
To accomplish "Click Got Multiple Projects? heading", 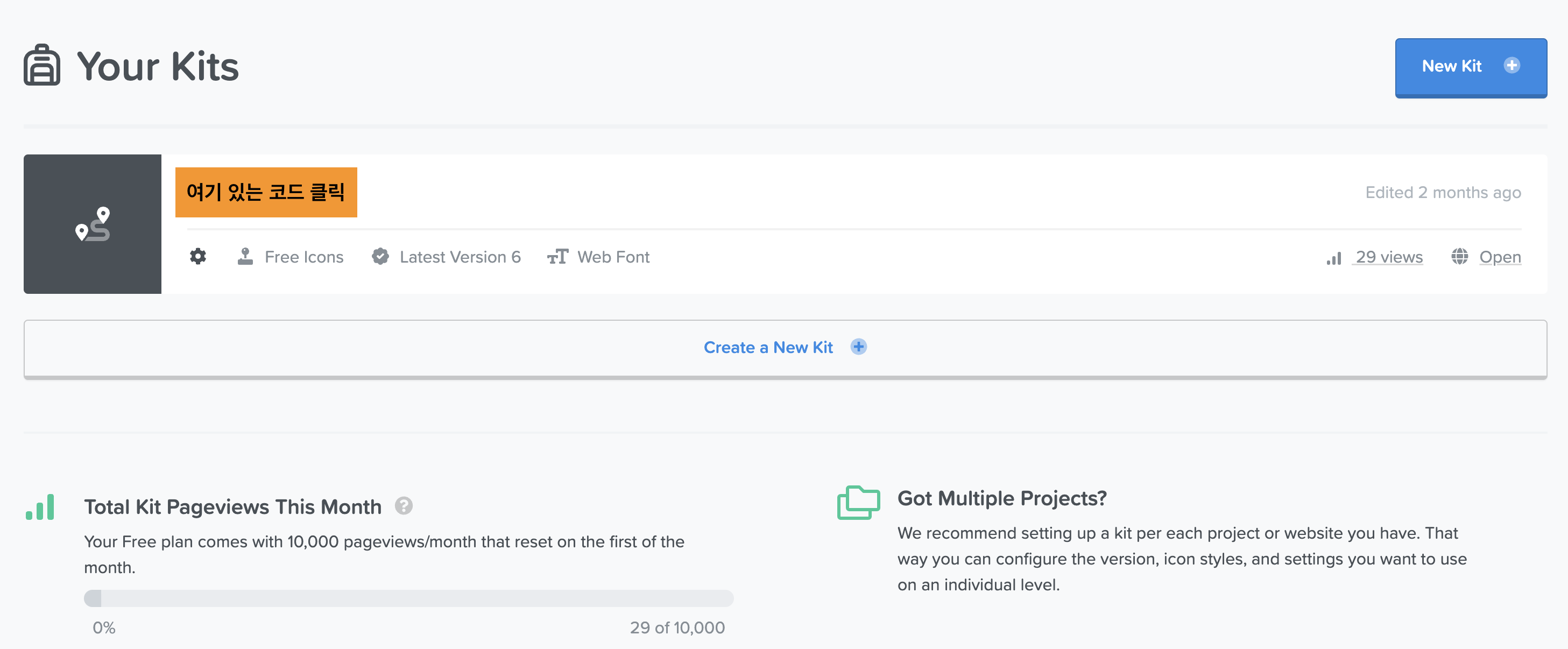I will (1002, 498).
